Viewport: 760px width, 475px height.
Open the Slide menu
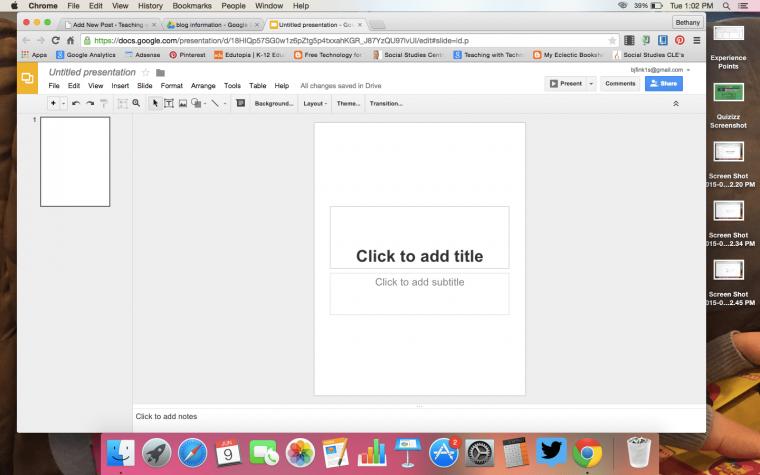tap(144, 85)
